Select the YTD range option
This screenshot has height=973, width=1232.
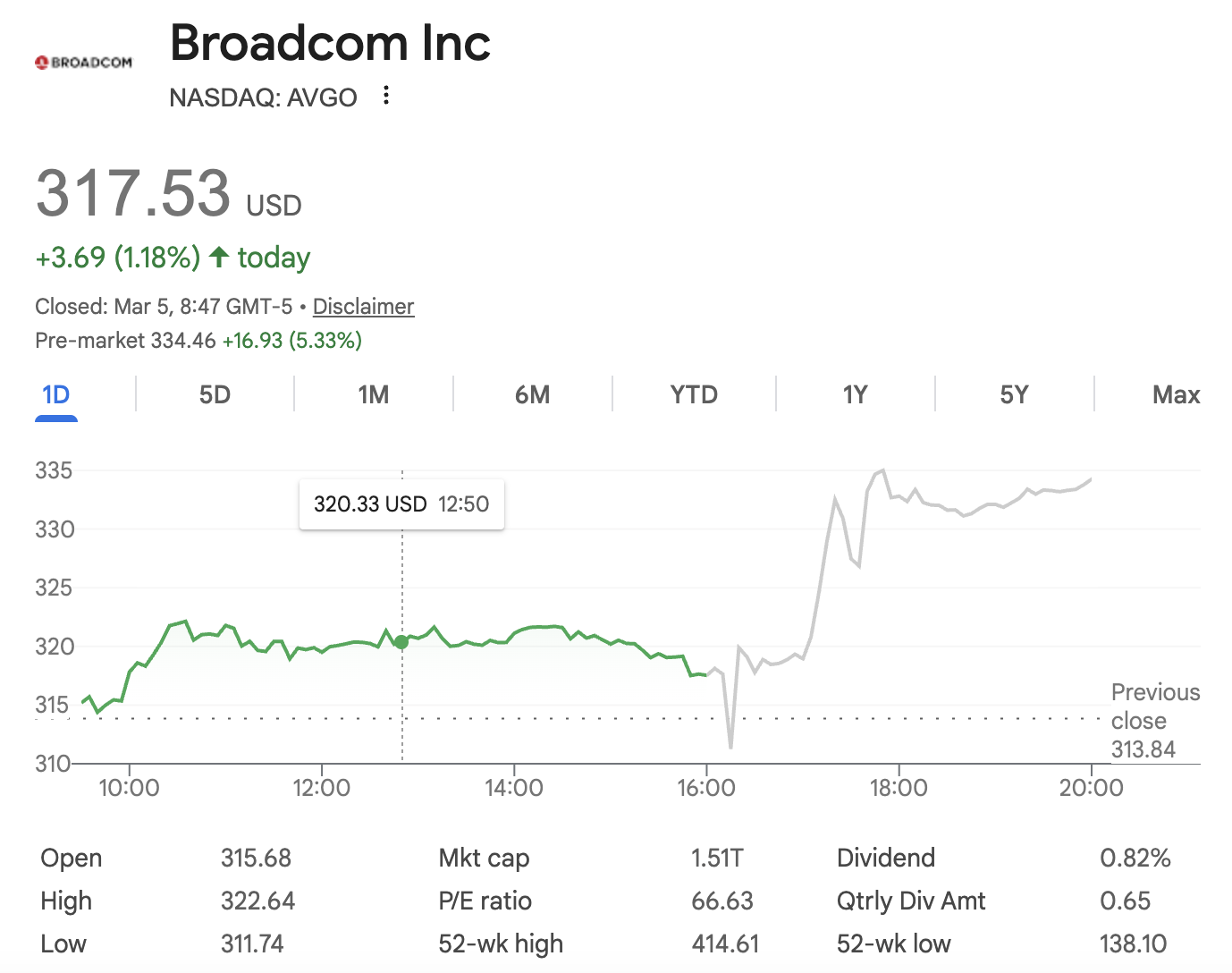coord(693,393)
